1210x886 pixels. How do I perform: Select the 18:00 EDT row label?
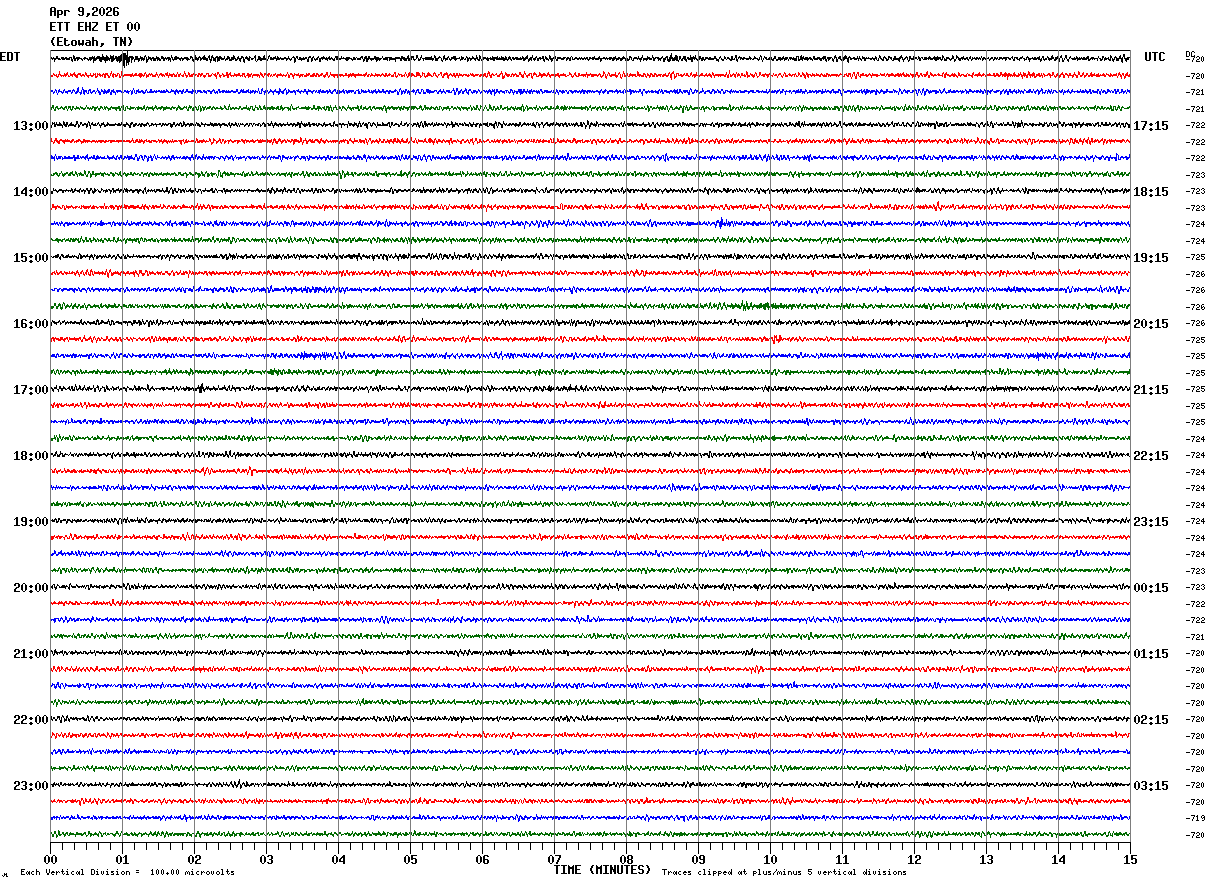tap(31, 456)
